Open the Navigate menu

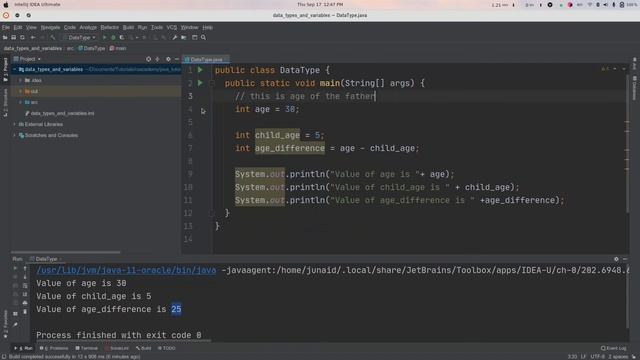coord(50,27)
